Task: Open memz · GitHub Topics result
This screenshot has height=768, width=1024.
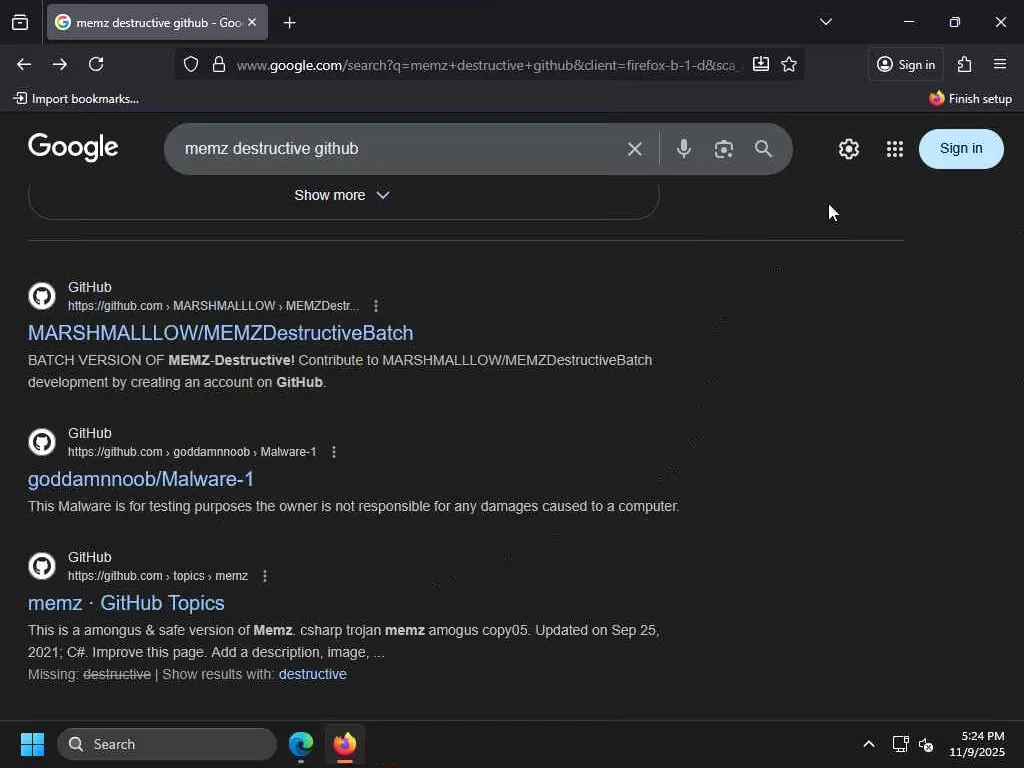Action: coord(126,603)
